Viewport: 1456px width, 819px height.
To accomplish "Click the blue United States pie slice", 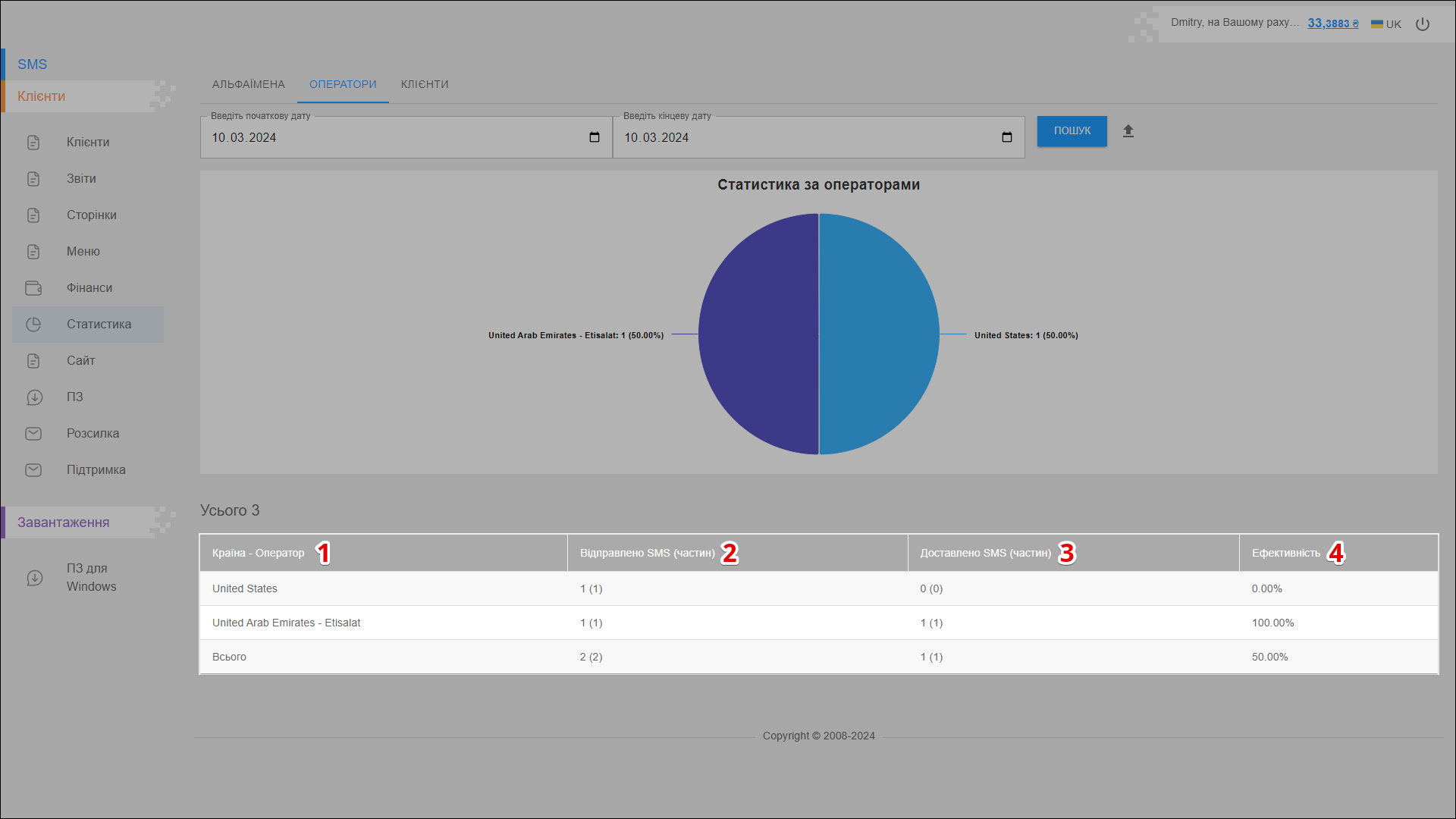I will pos(880,334).
